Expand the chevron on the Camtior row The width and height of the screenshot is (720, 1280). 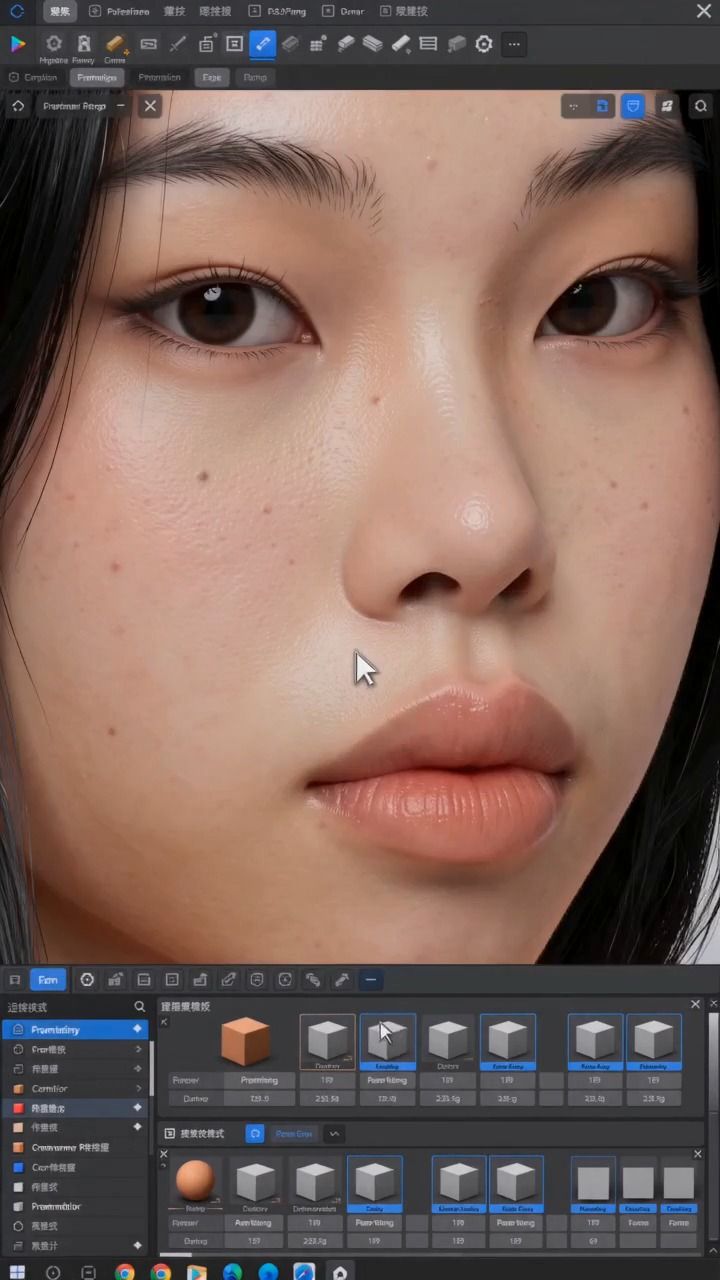pos(138,1088)
